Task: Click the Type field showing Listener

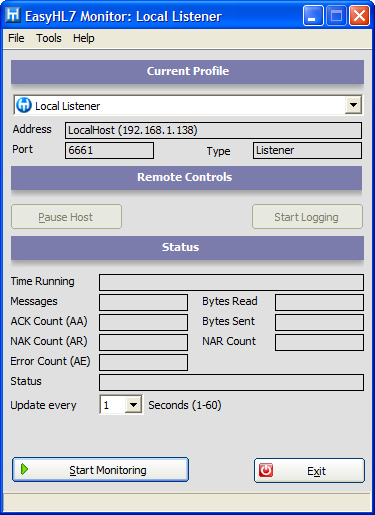Action: 307,150
